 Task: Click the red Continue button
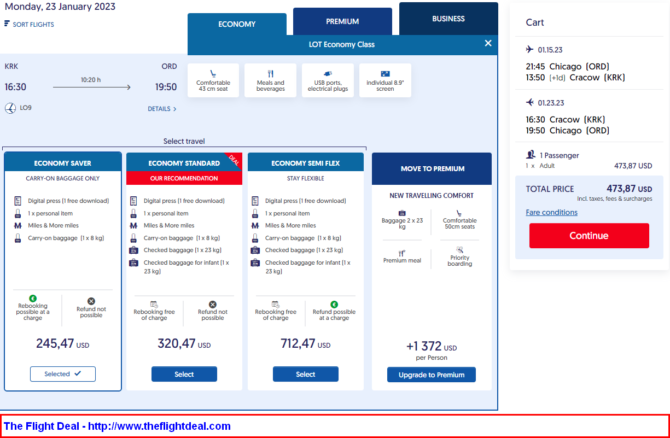coord(589,235)
